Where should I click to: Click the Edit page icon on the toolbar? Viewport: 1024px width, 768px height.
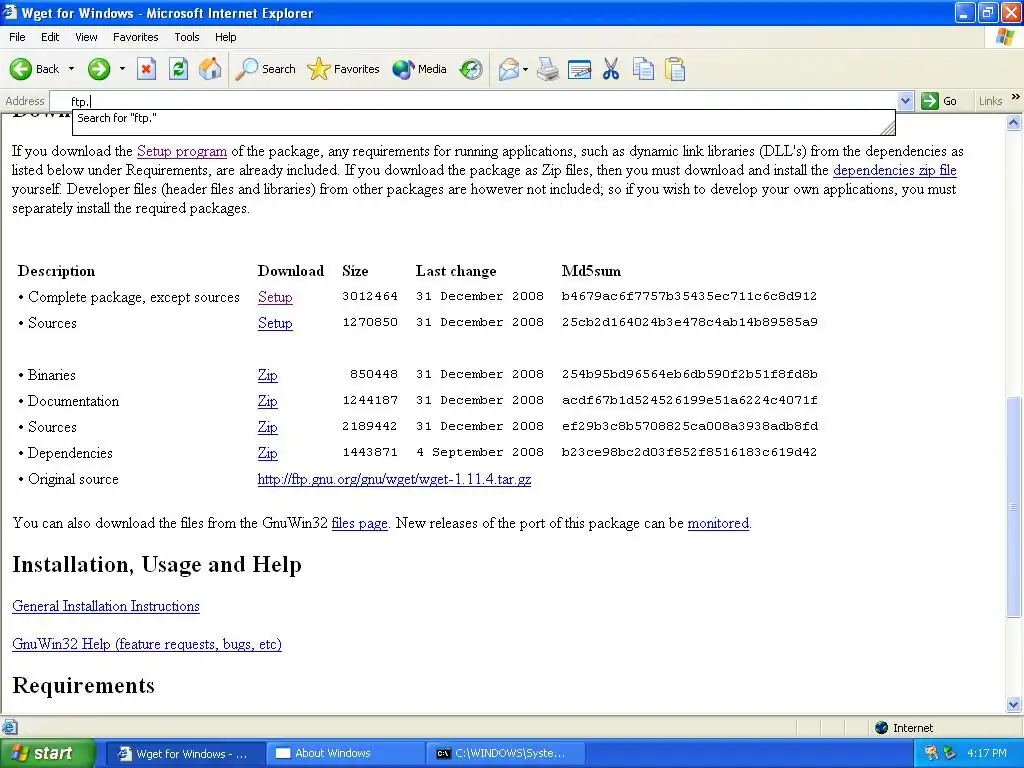579,69
